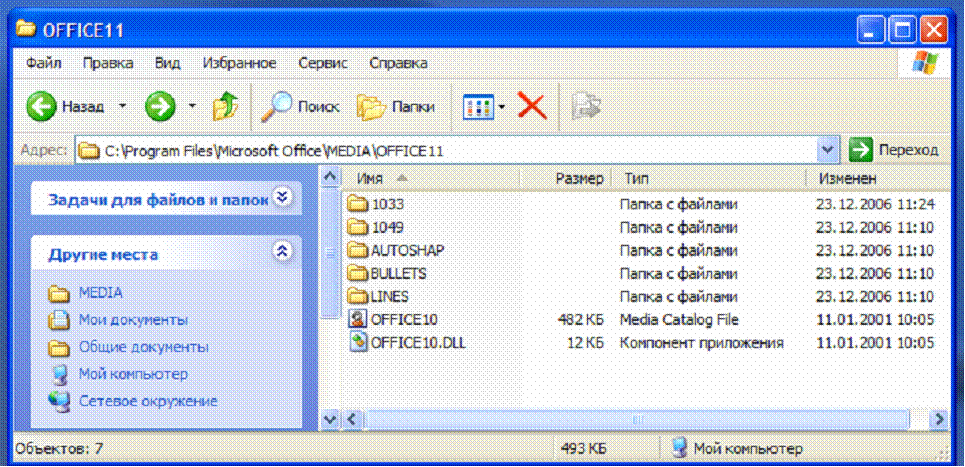
Task: Open Общие документы link
Action: [143, 347]
